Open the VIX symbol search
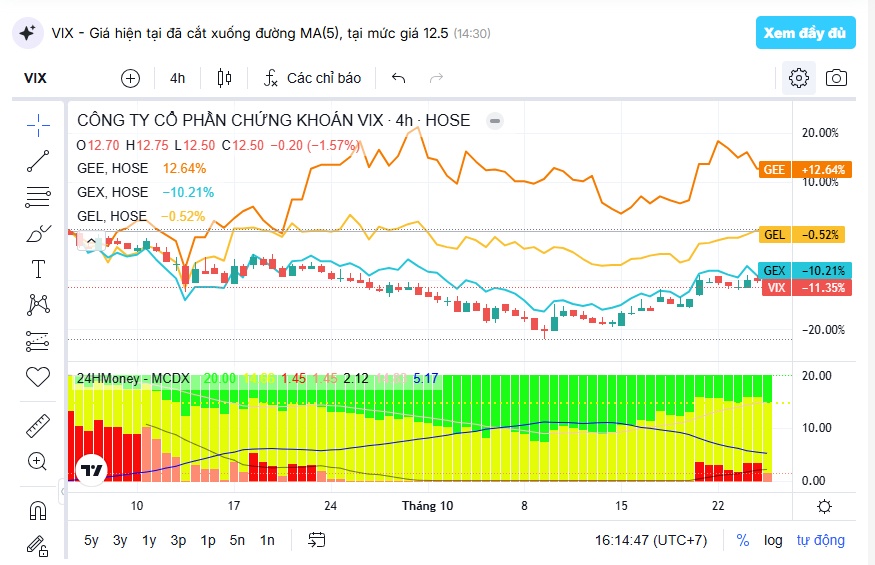875x565 pixels. 35,78
